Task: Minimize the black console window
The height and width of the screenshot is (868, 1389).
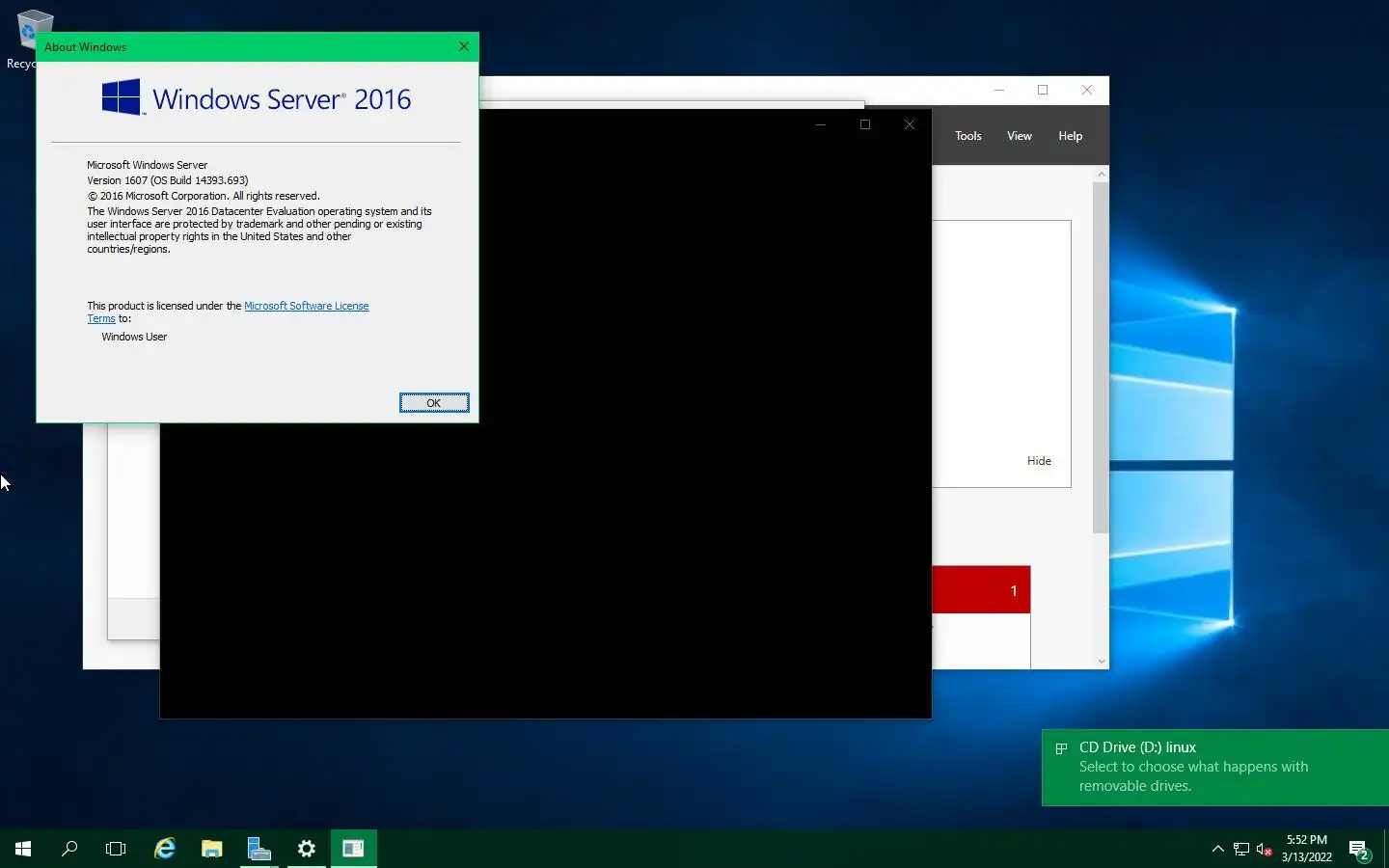Action: [x=821, y=124]
